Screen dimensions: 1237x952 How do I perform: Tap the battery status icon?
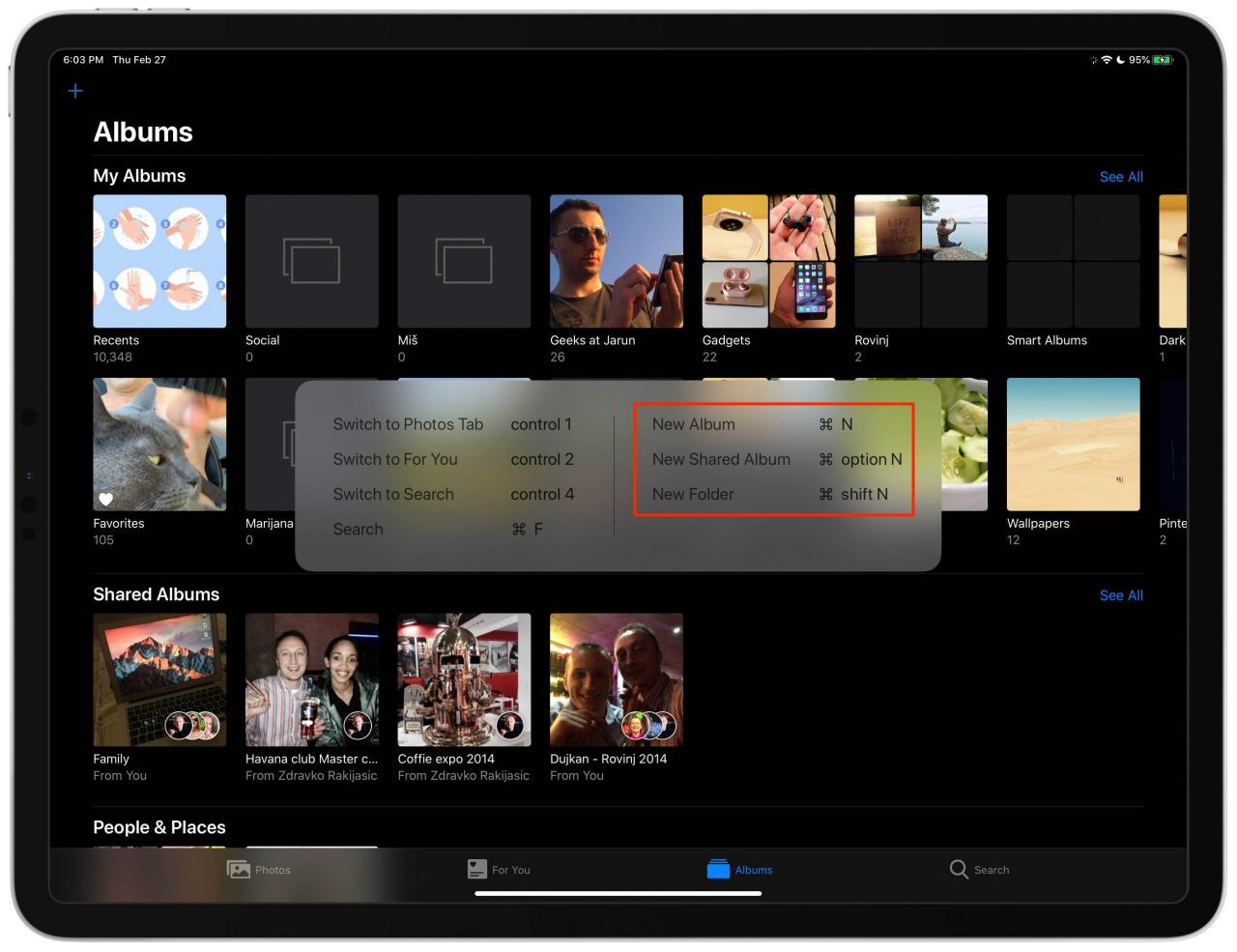[1163, 60]
